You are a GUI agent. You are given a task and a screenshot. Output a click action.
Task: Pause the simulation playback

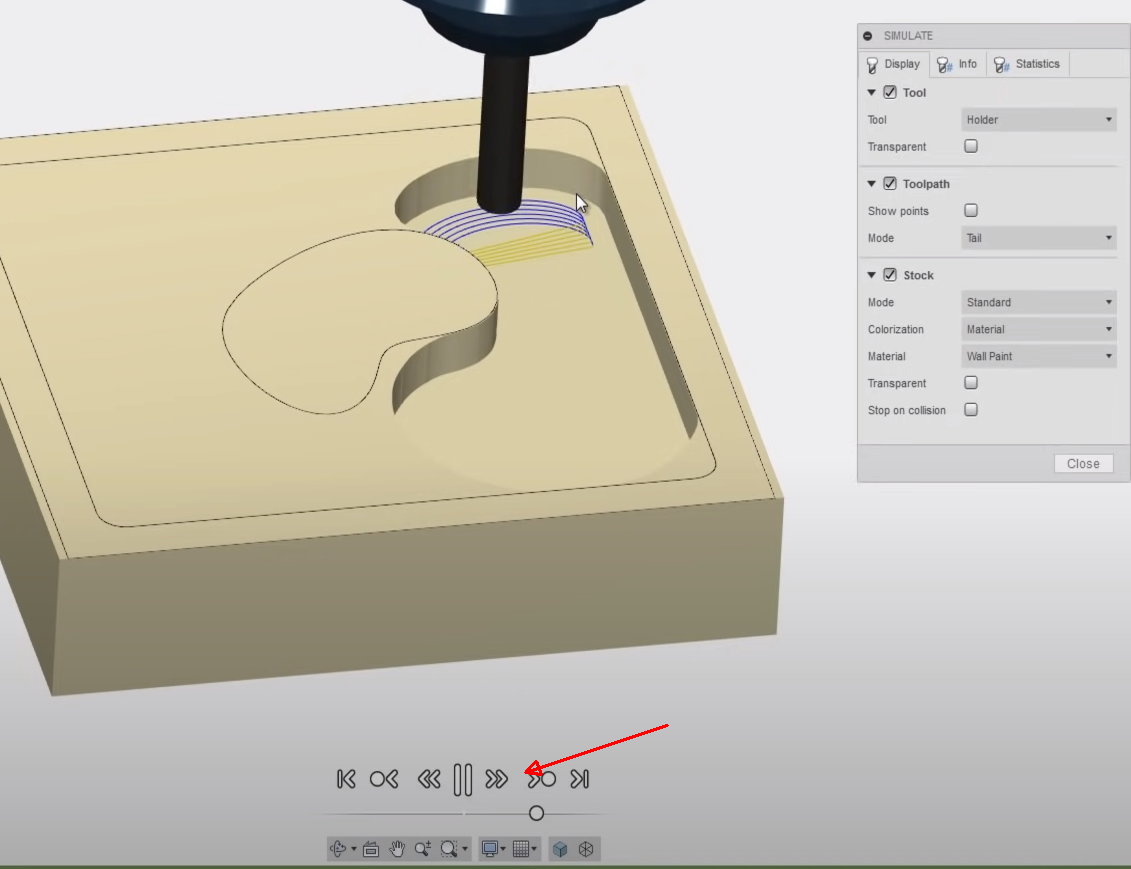tap(462, 779)
